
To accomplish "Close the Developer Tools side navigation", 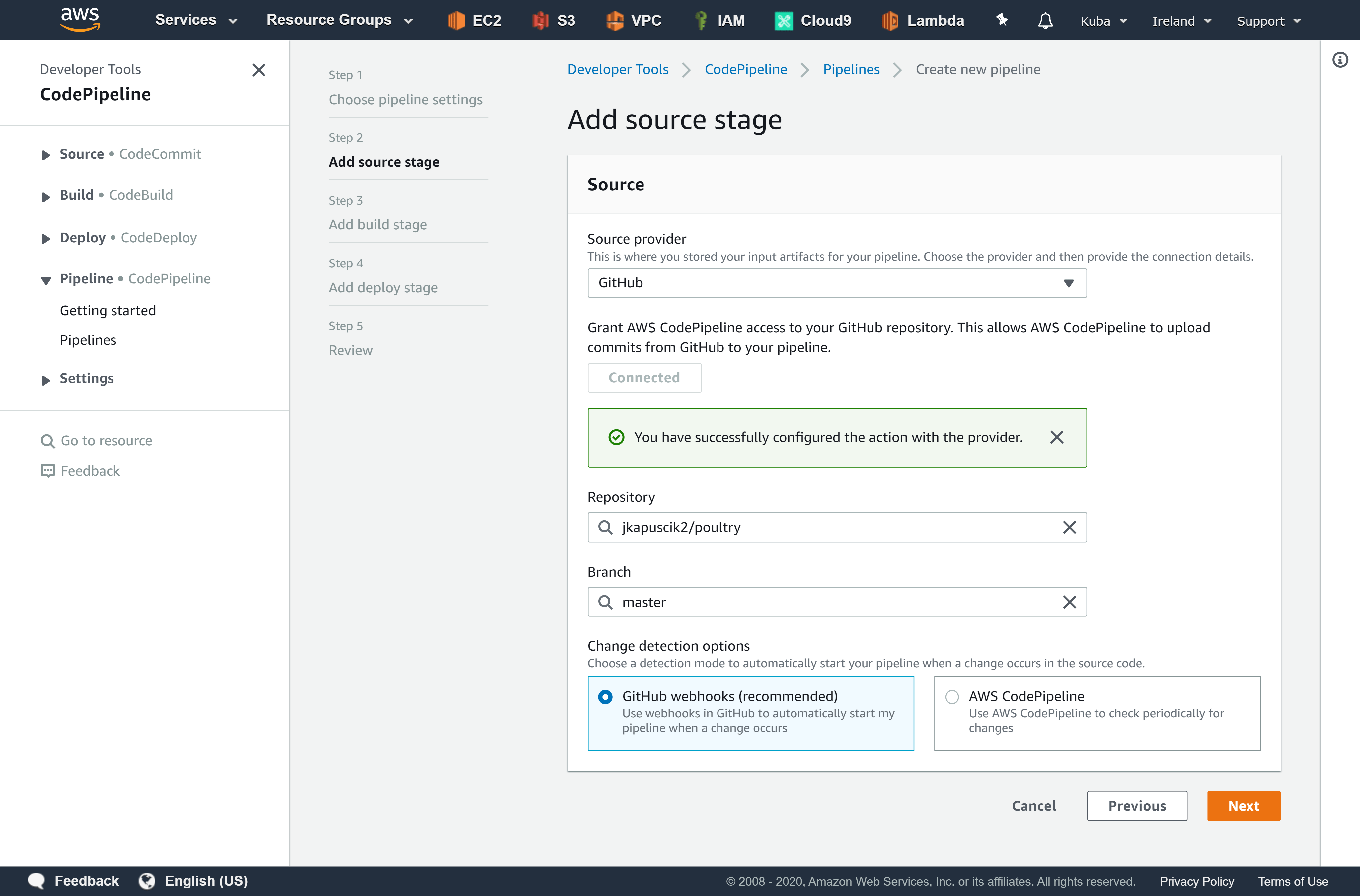I will point(259,70).
